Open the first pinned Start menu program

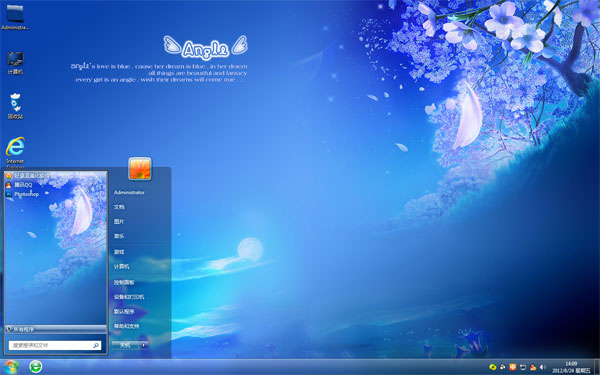coord(27,176)
